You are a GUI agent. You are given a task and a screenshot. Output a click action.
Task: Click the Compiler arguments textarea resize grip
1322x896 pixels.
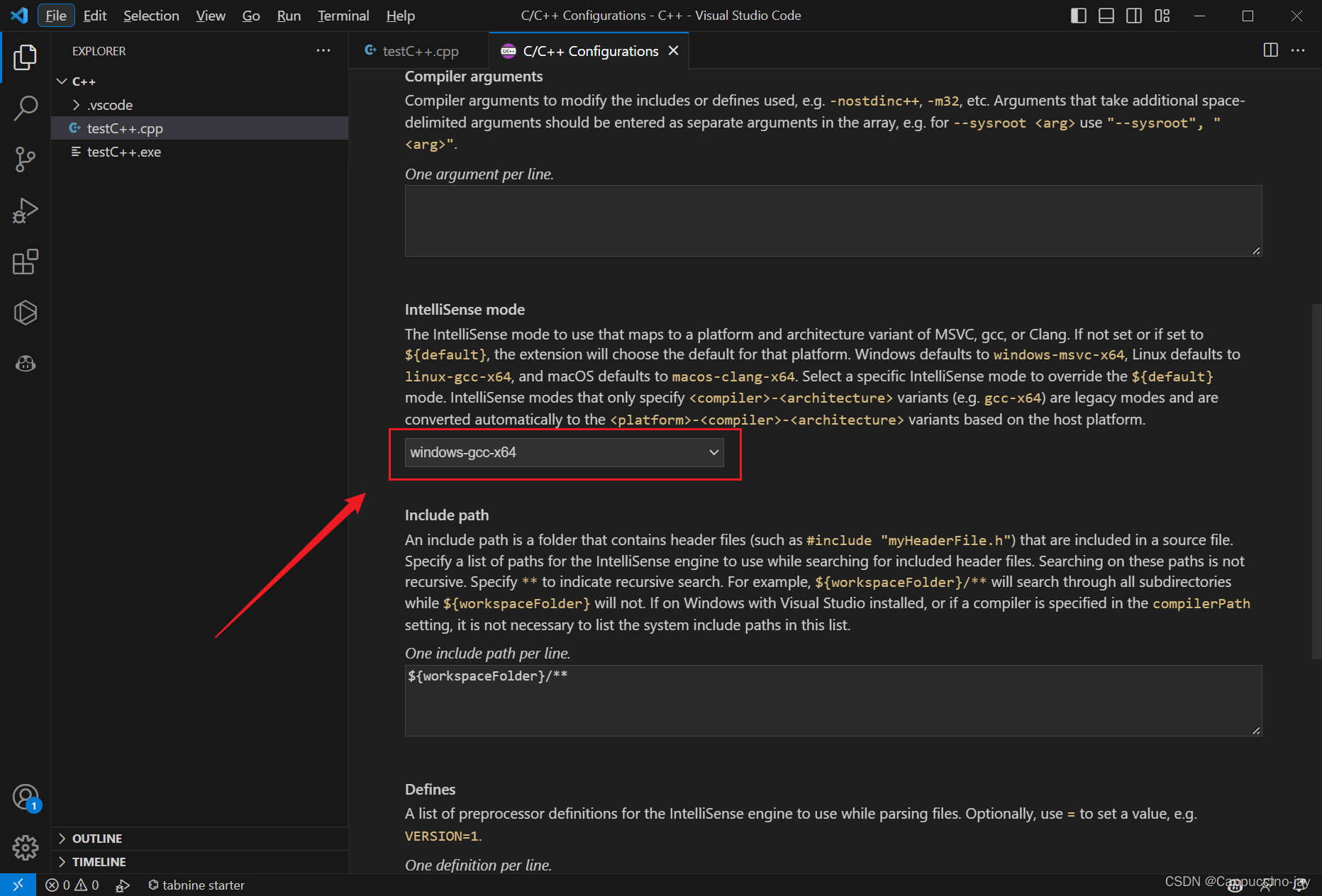pos(1256,250)
